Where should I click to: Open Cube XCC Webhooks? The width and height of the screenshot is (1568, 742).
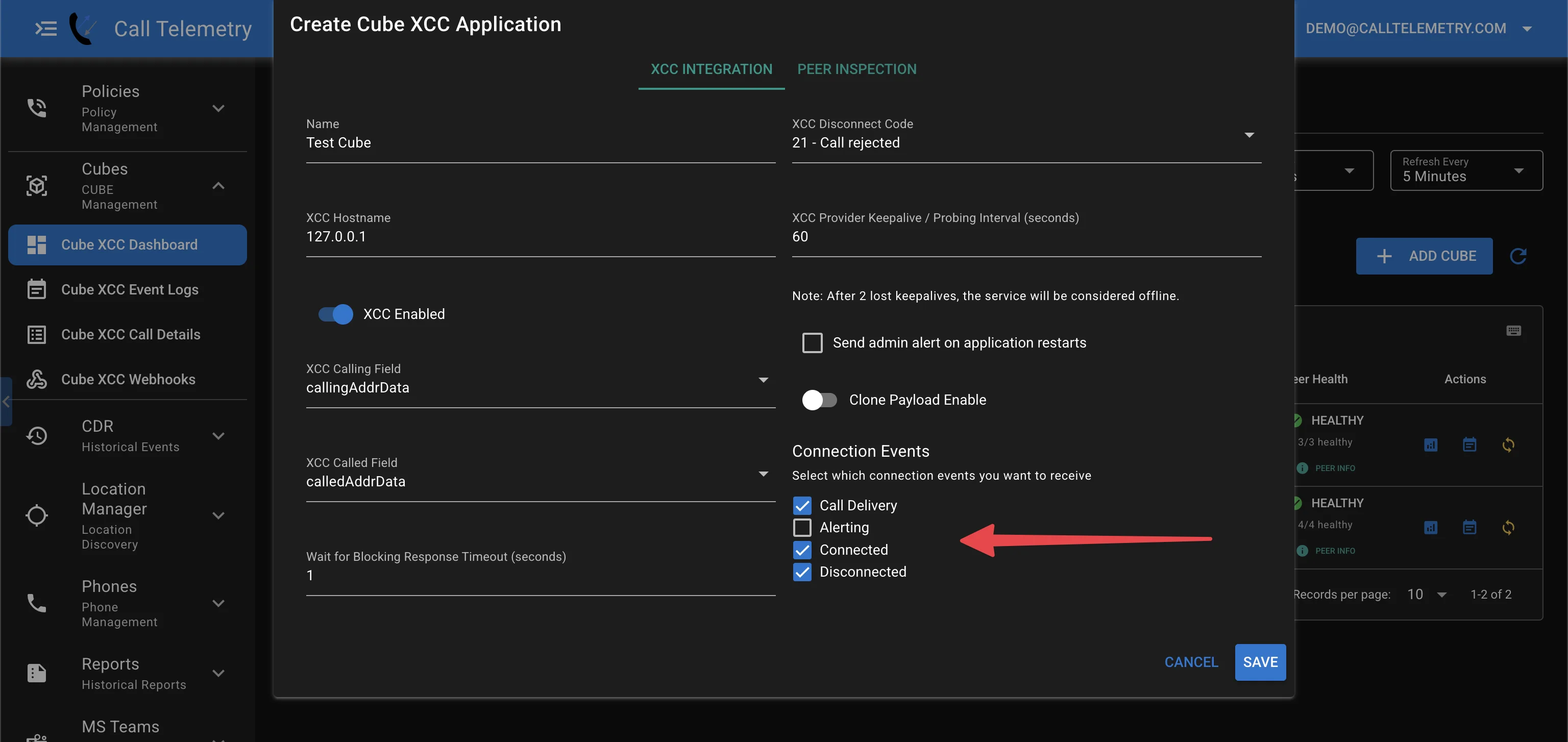pos(127,379)
